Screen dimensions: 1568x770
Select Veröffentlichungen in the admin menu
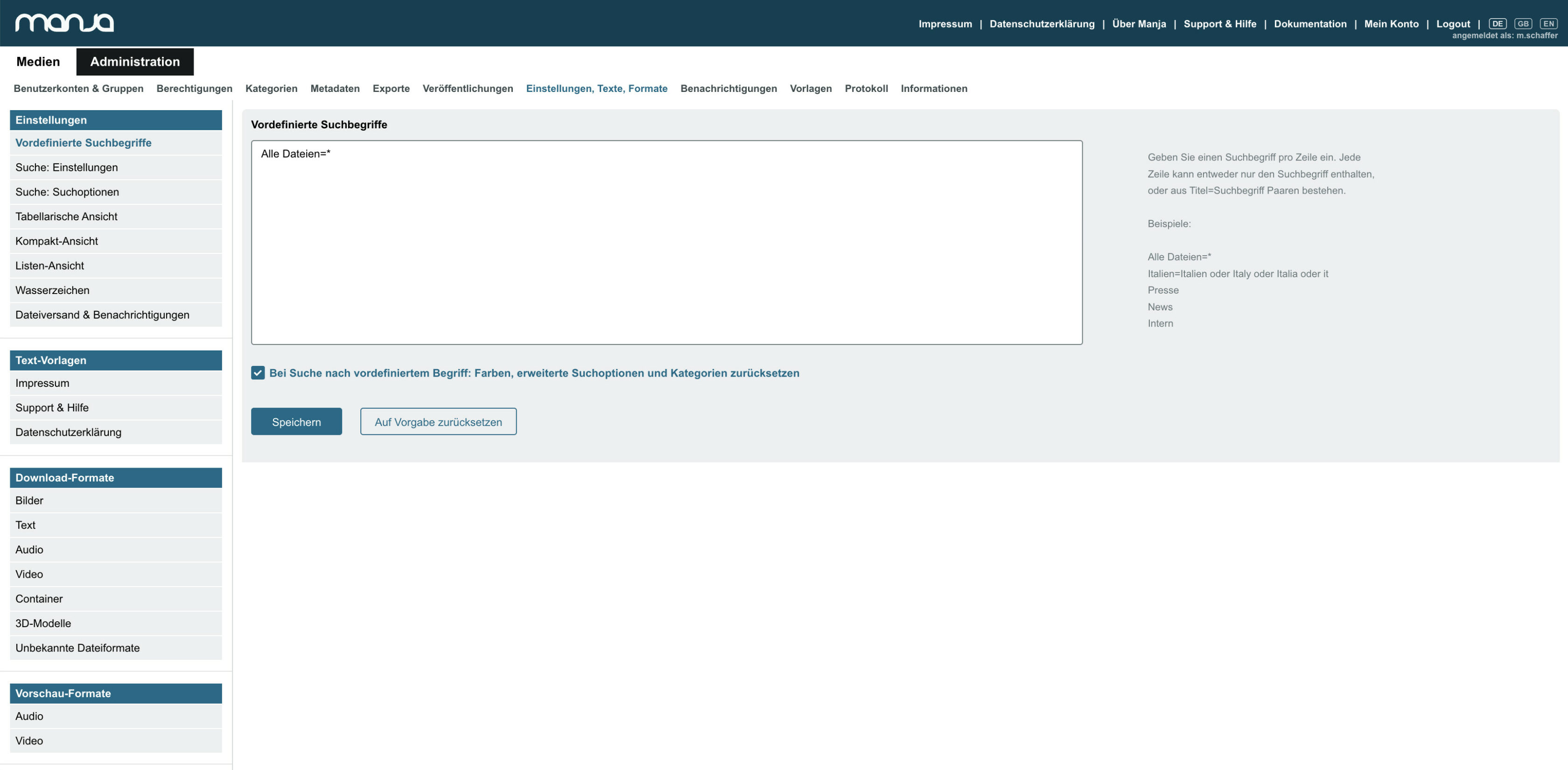(x=468, y=88)
